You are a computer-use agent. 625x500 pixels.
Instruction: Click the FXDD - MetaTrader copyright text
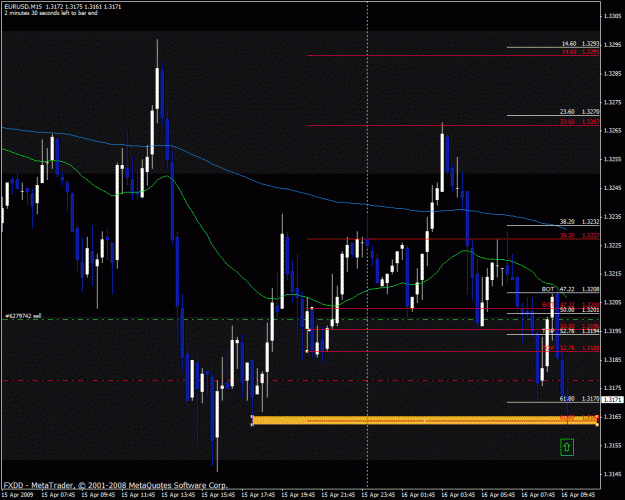point(116,485)
